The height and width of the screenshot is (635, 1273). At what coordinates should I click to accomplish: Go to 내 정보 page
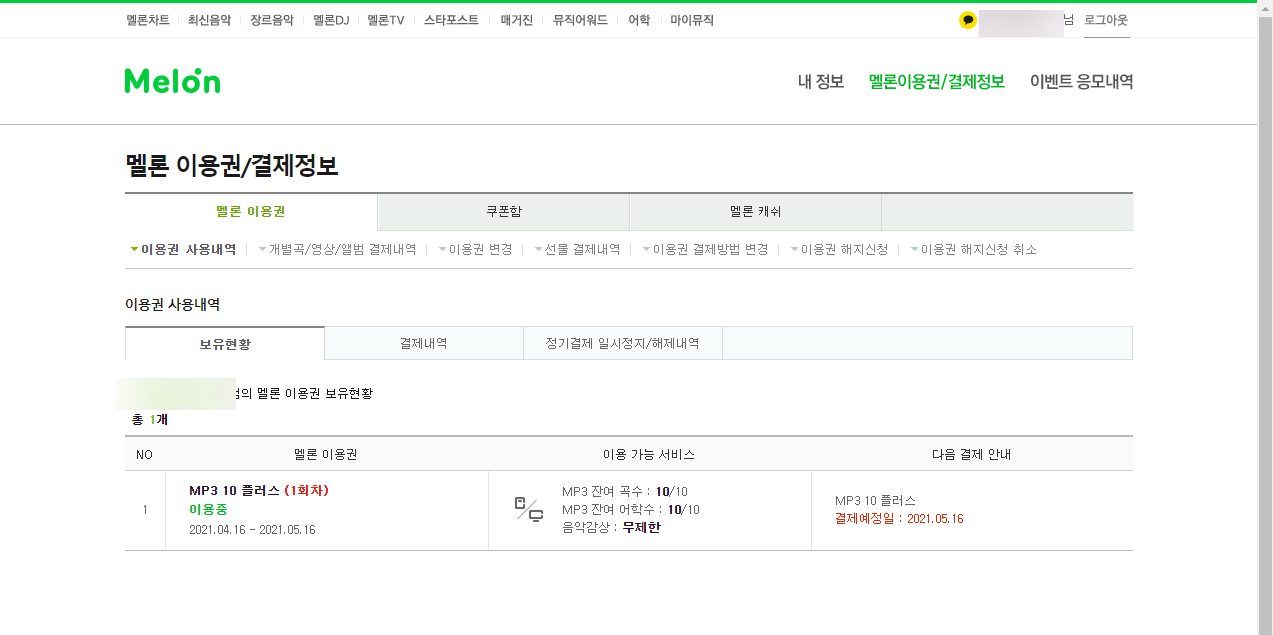tap(821, 82)
